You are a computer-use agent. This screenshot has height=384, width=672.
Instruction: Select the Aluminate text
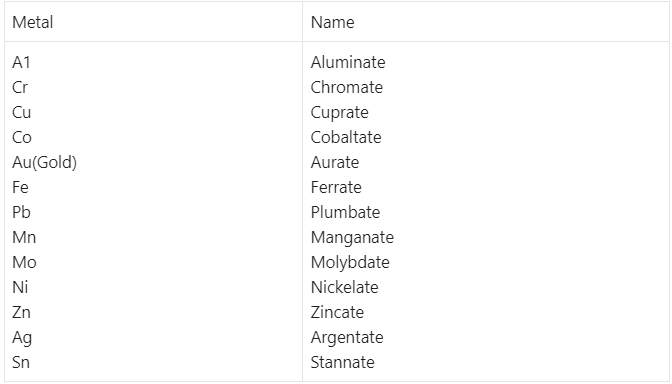coord(348,63)
